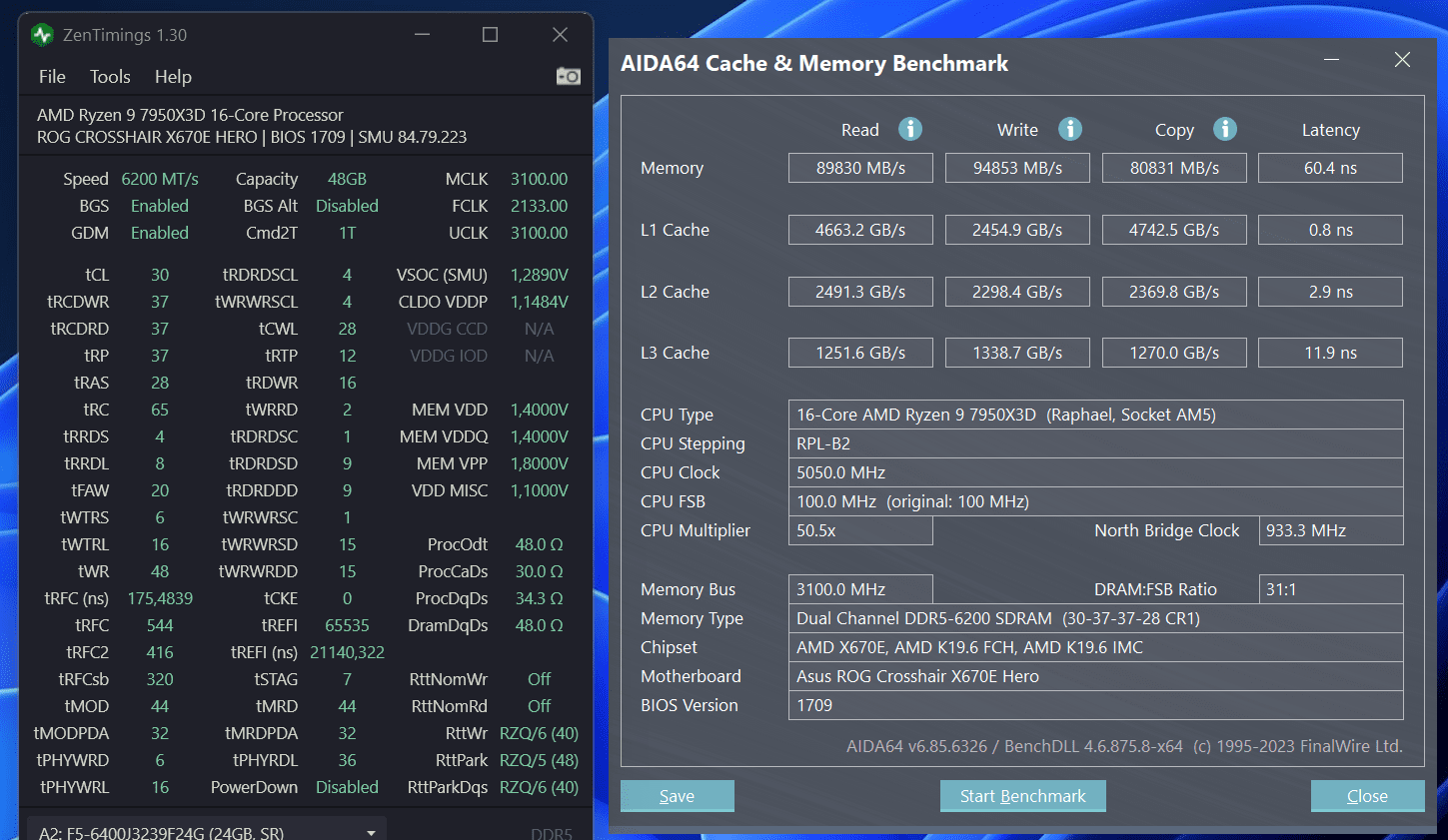The height and width of the screenshot is (840, 1448).
Task: Select the L2 Cache Latency 2.9 ns field
Action: pos(1330,292)
